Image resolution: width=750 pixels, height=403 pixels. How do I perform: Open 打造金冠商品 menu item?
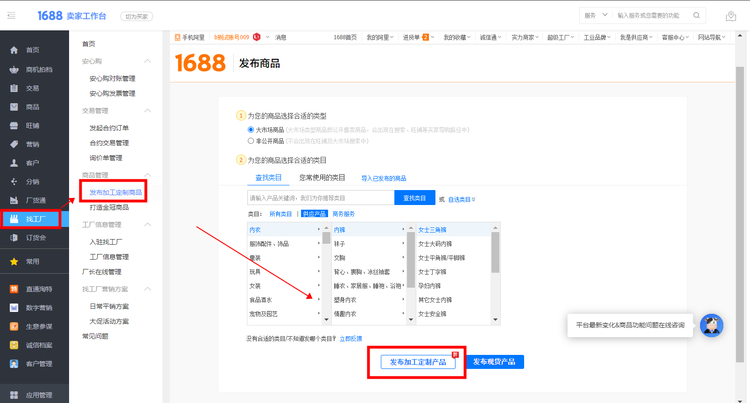pyautogui.click(x=109, y=207)
